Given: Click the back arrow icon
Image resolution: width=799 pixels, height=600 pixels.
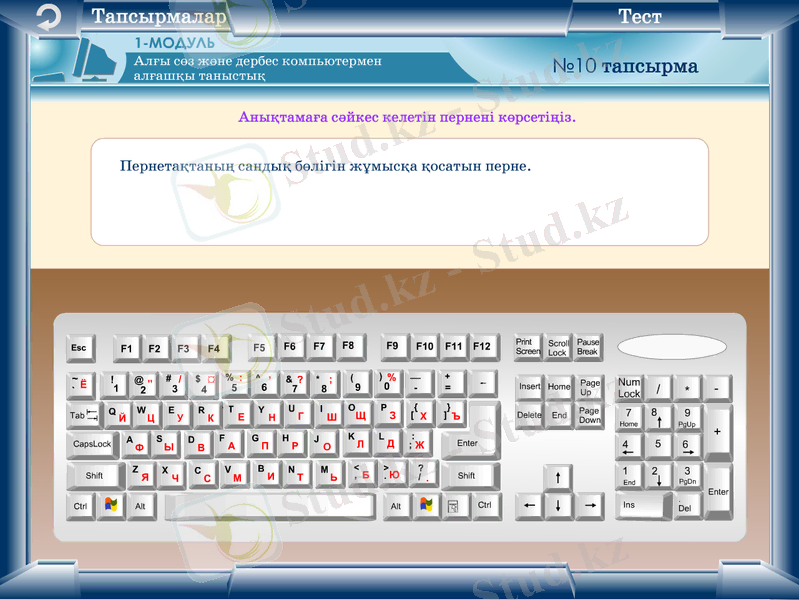Looking at the screenshot, I should click(47, 17).
